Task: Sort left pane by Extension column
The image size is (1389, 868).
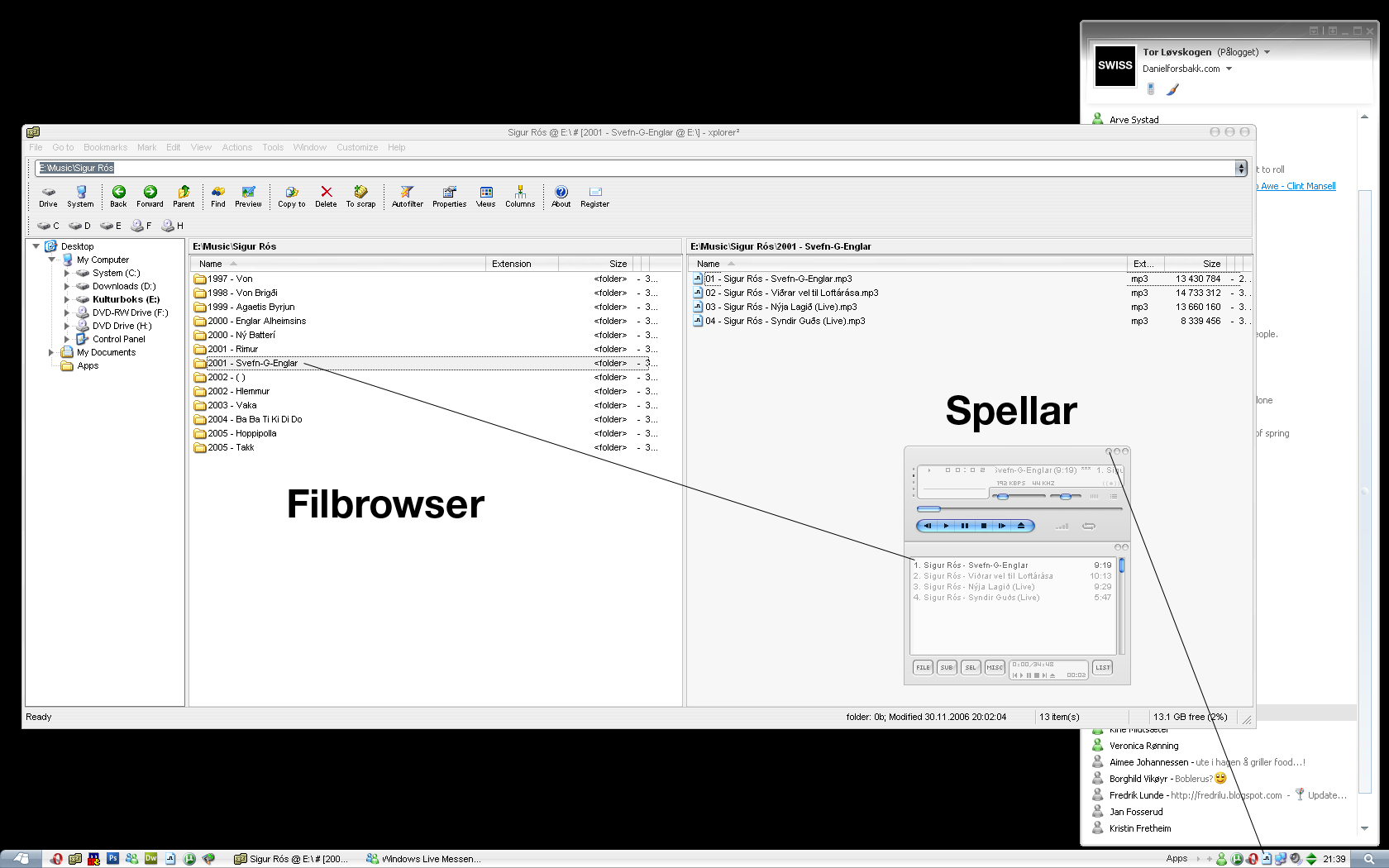Action: 522,264
